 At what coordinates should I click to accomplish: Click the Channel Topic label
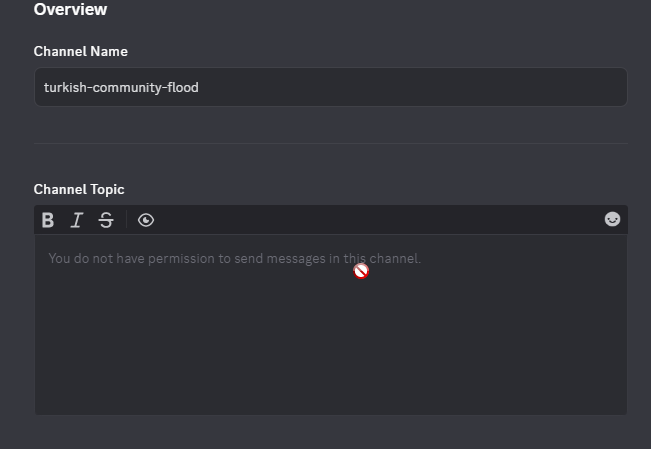pyautogui.click(x=79, y=189)
